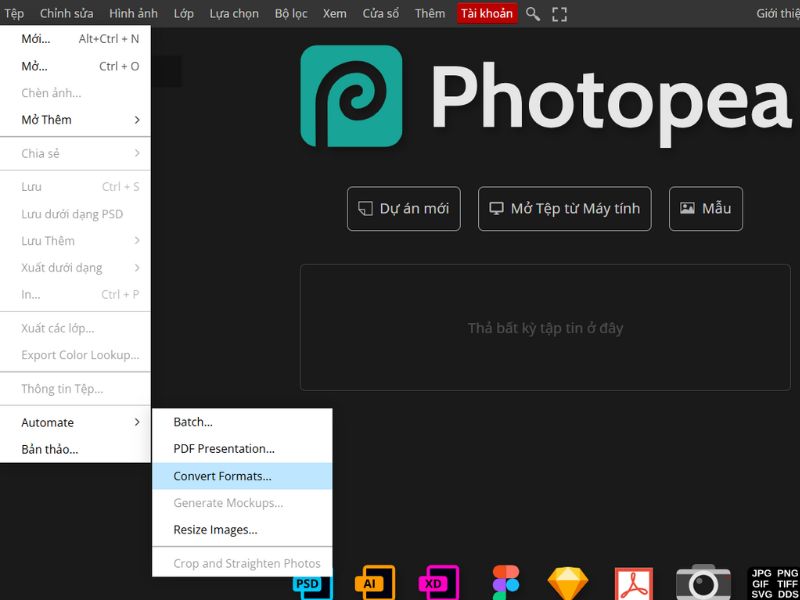Screen dimensions: 800x600
Task: Choose Mở... in file menu
Action: [x=75, y=66]
